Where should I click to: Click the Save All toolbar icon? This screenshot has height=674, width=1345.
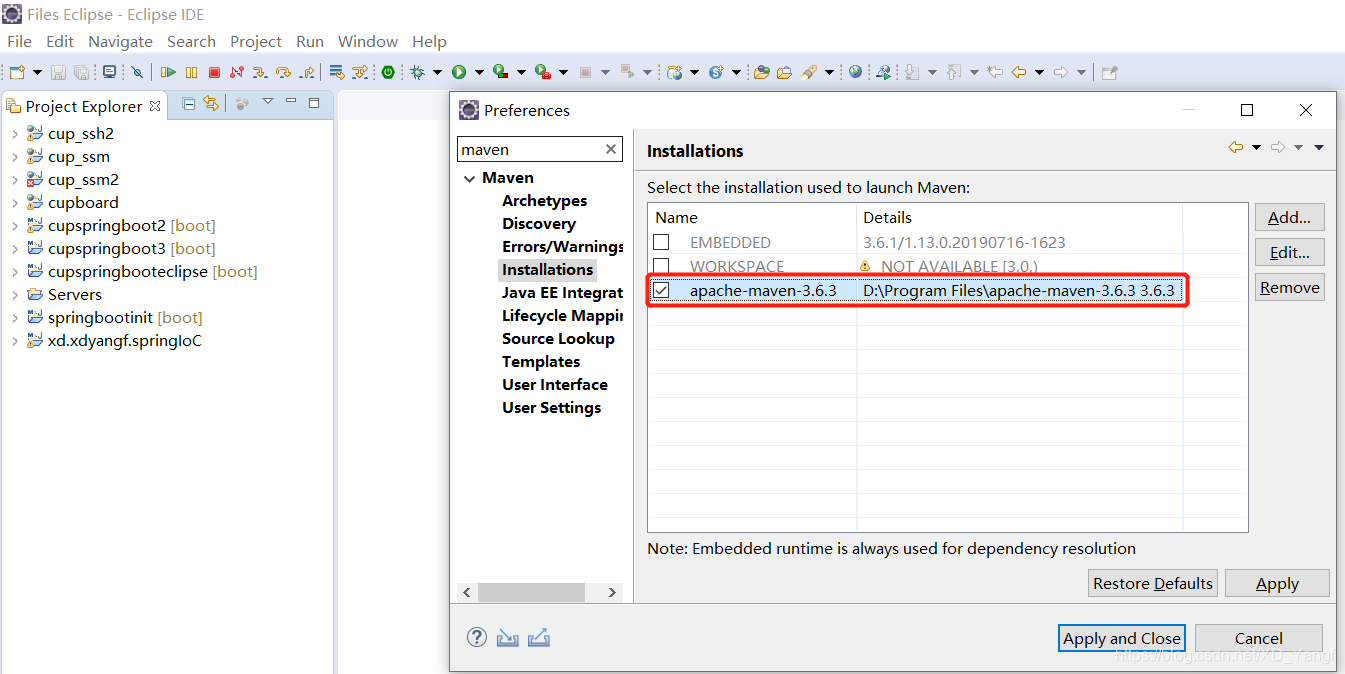click(x=81, y=72)
